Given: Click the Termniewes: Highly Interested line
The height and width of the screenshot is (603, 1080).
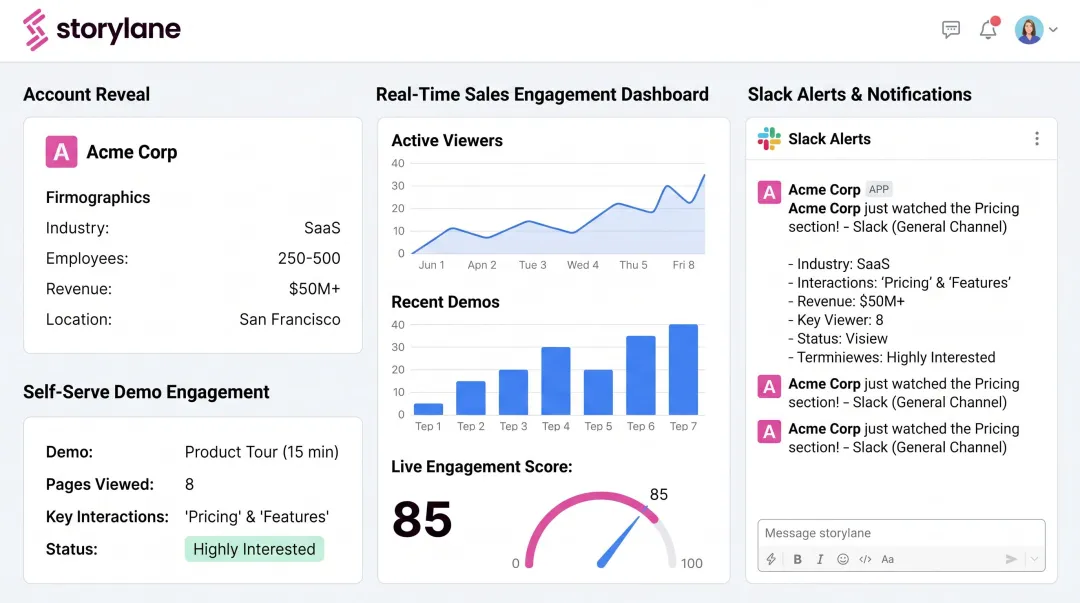Looking at the screenshot, I should click(x=892, y=358).
